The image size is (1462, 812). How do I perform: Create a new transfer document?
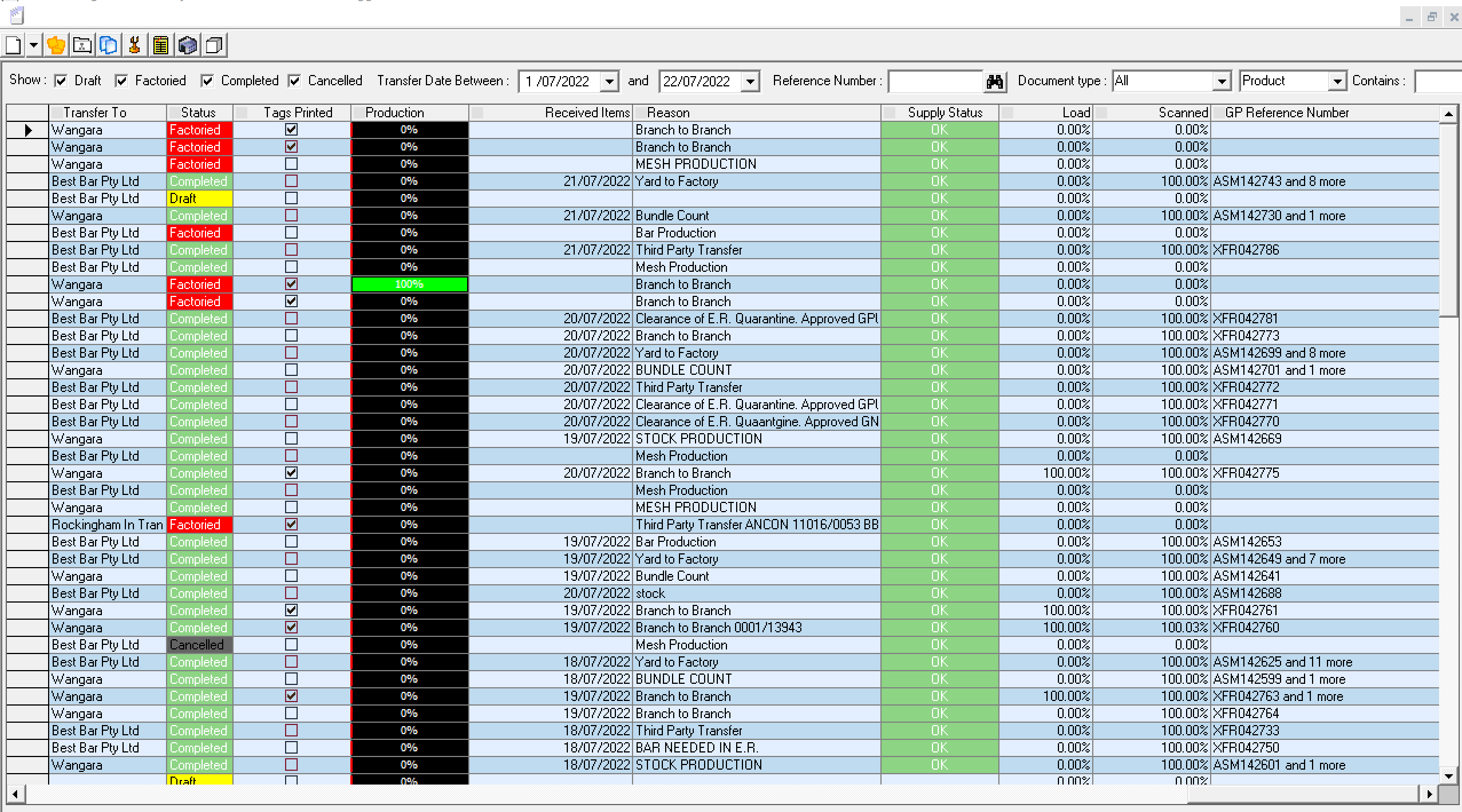(x=13, y=45)
